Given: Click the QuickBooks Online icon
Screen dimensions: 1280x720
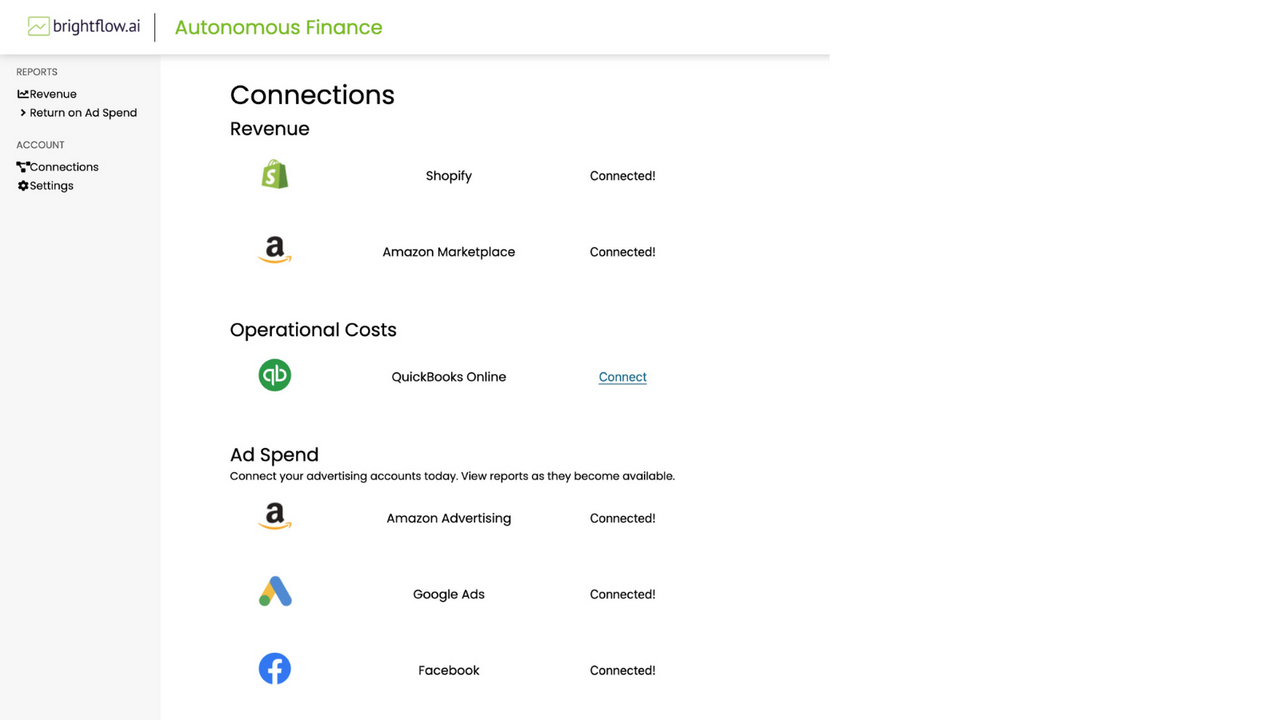Looking at the screenshot, I should pyautogui.click(x=274, y=375).
